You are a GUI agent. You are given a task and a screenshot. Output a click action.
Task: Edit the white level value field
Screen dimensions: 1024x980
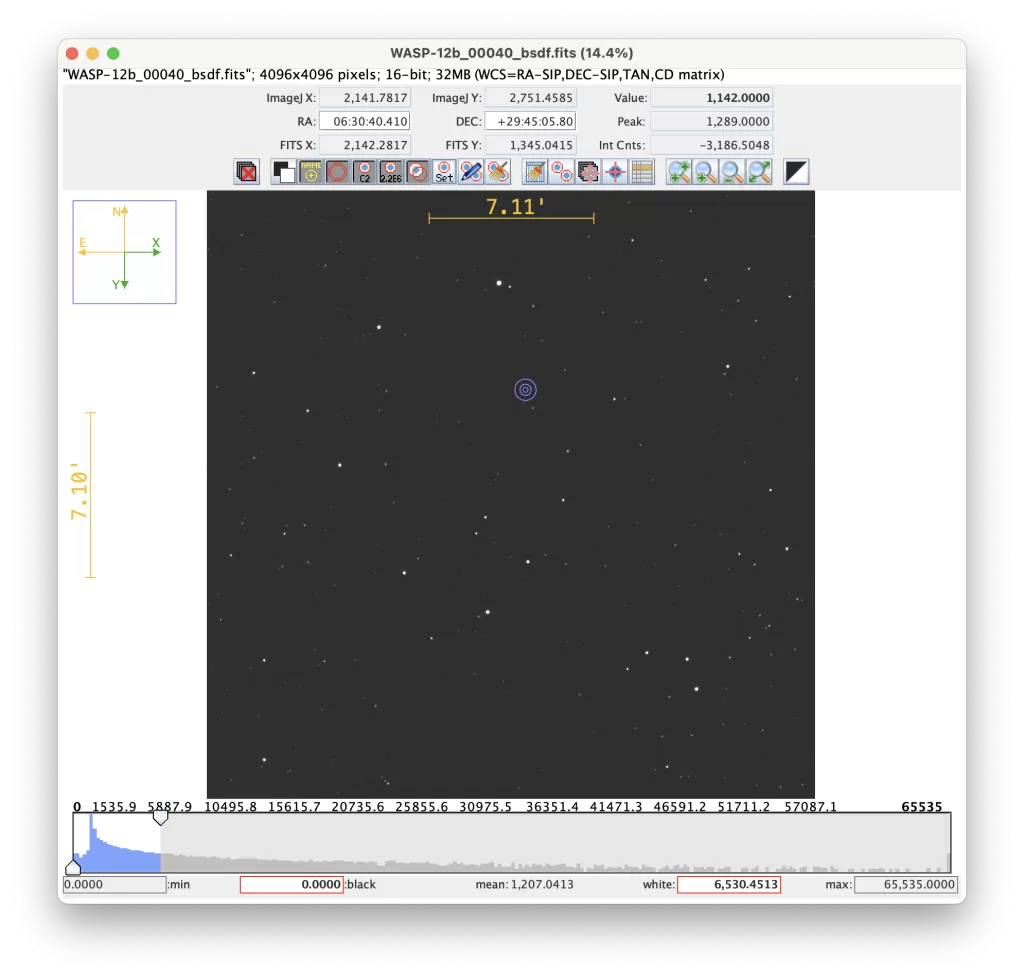pyautogui.click(x=729, y=884)
